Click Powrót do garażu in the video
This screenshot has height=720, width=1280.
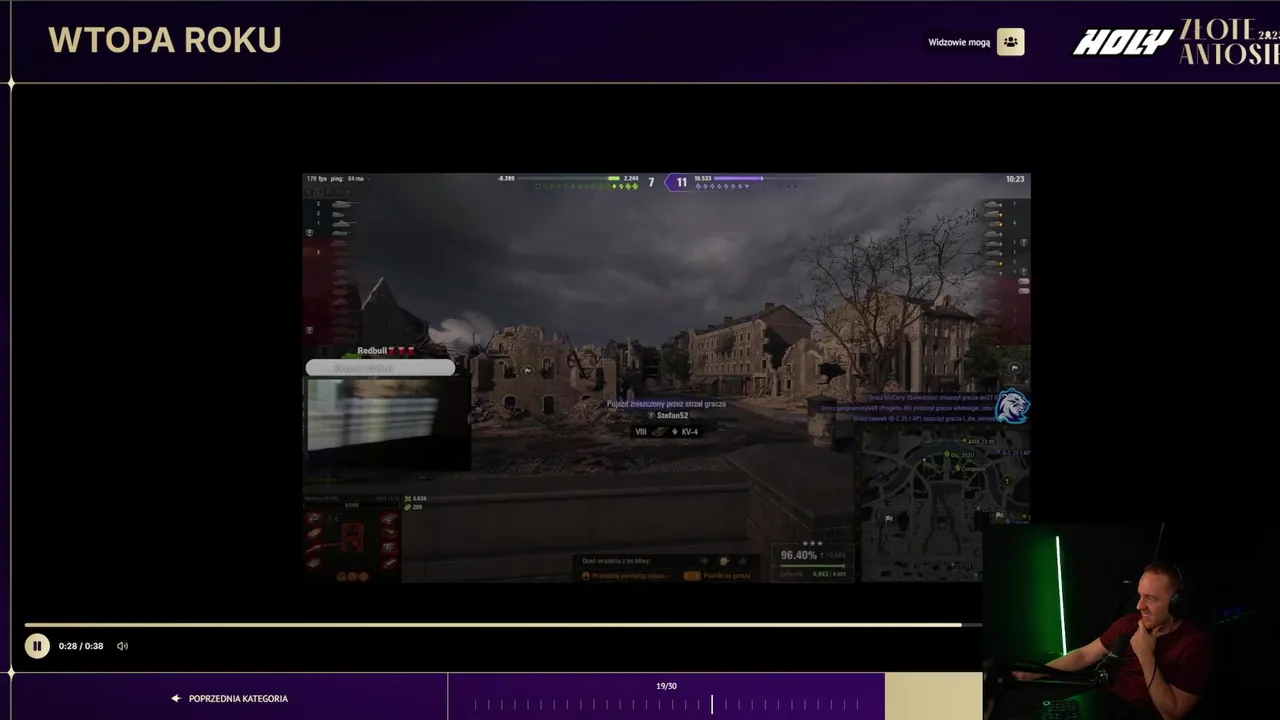727,576
